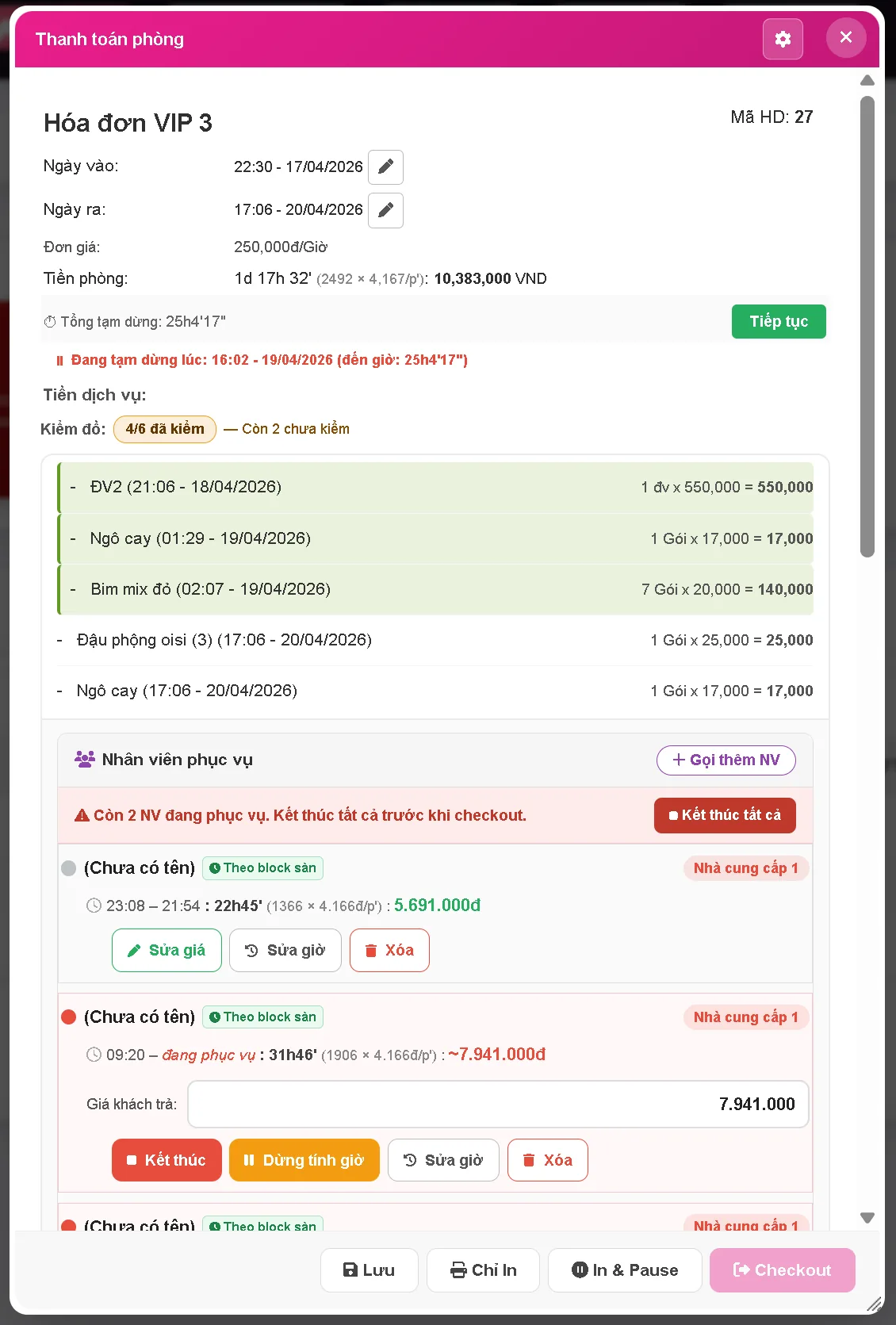Click the 5.691.000đ staff amount
The width and height of the screenshot is (896, 1325).
coord(438,906)
